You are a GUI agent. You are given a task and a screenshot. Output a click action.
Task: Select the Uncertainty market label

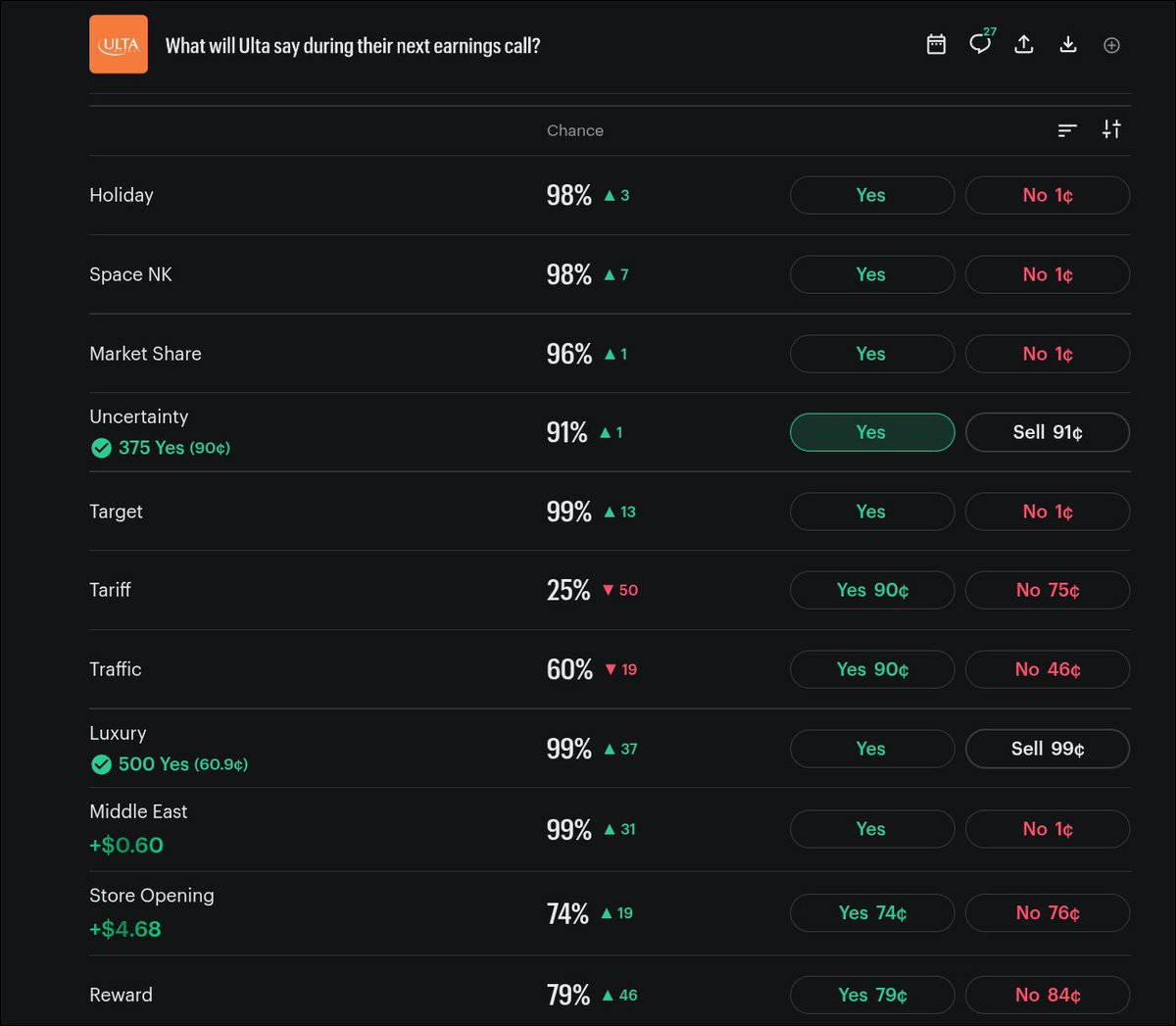[138, 416]
